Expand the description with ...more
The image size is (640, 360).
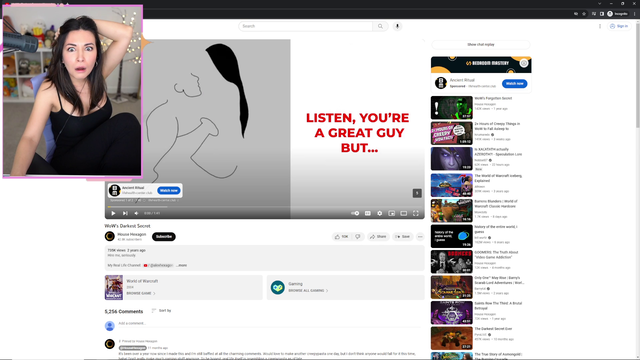[182, 265]
